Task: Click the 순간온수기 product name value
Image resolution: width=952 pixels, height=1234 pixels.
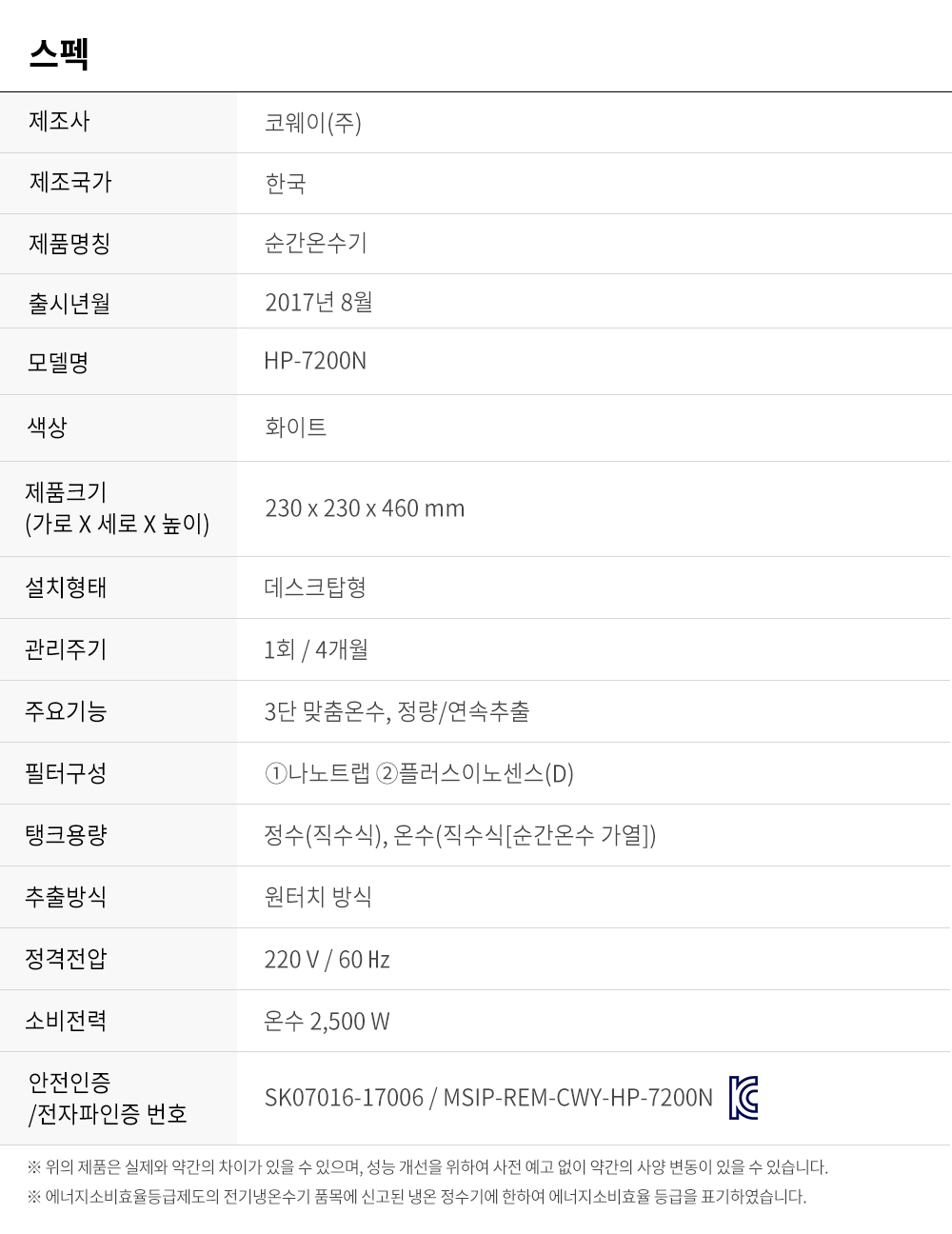Action: [315, 243]
